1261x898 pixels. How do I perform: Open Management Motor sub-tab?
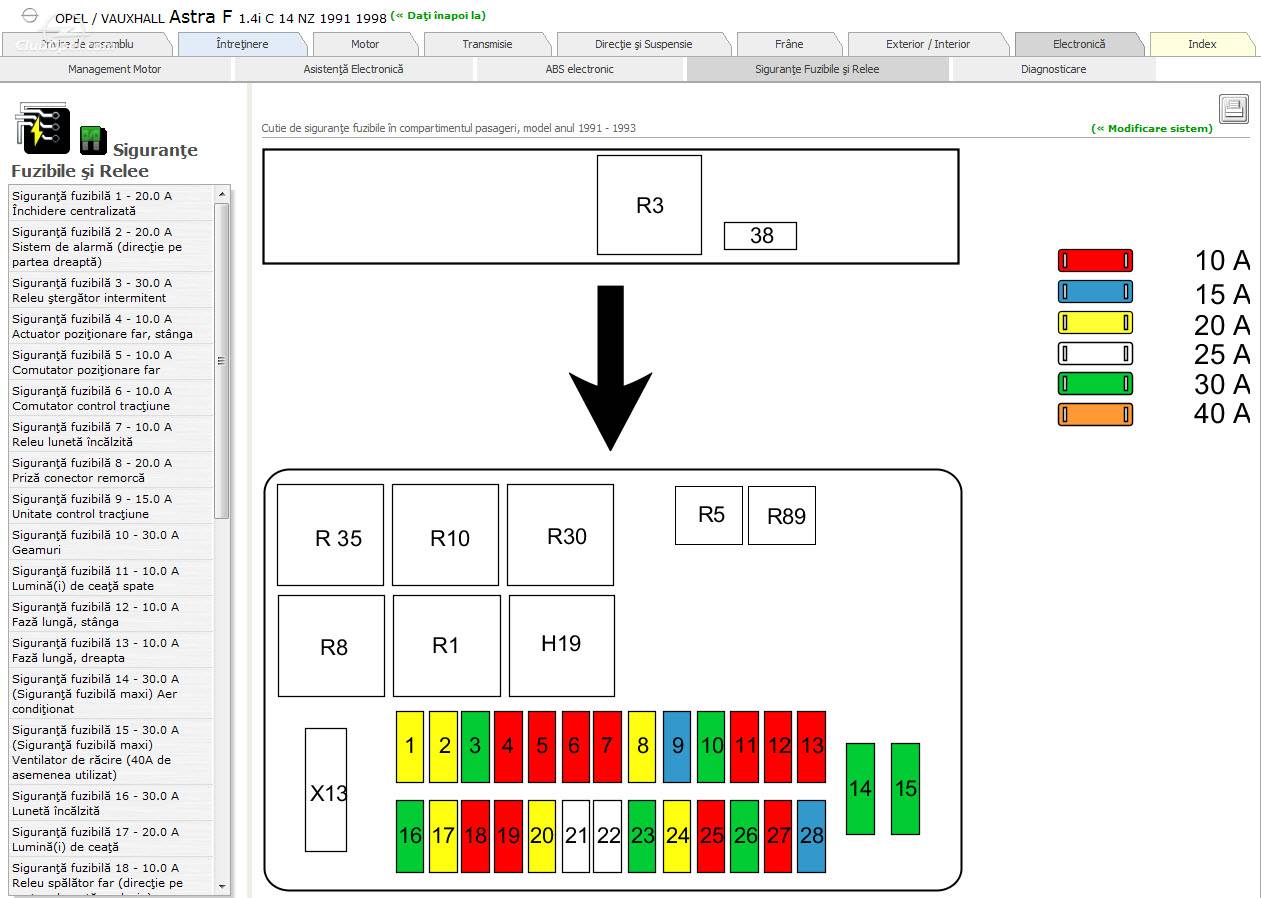pos(114,69)
